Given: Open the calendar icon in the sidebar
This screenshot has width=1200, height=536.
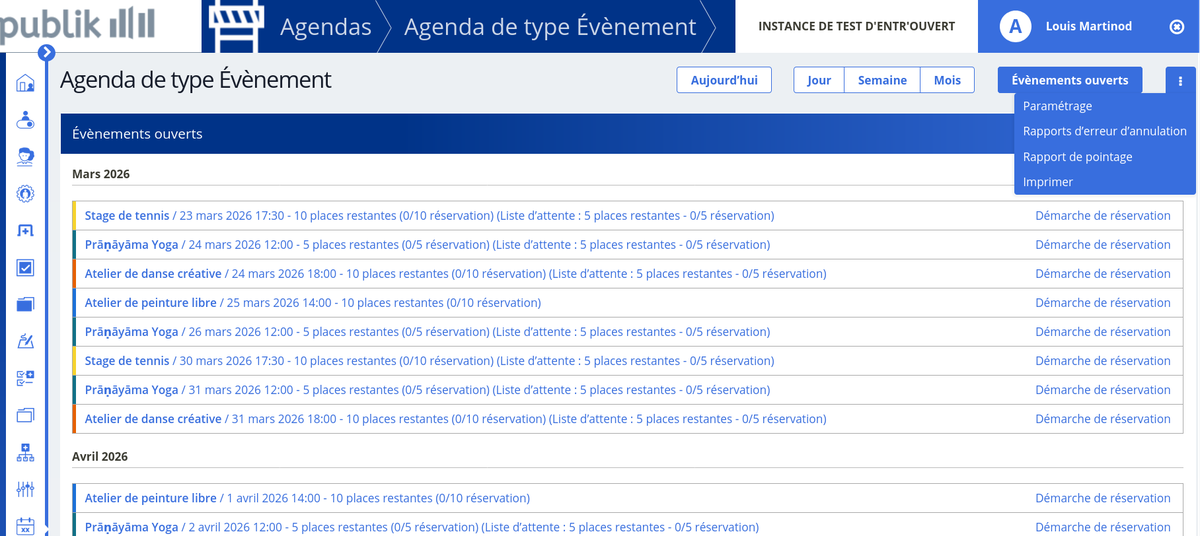Looking at the screenshot, I should [26, 525].
